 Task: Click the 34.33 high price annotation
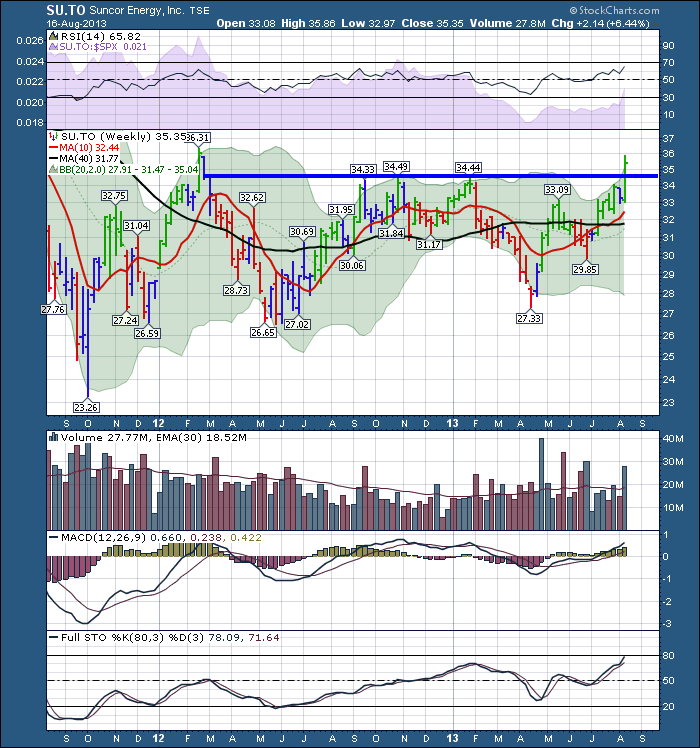click(x=363, y=169)
